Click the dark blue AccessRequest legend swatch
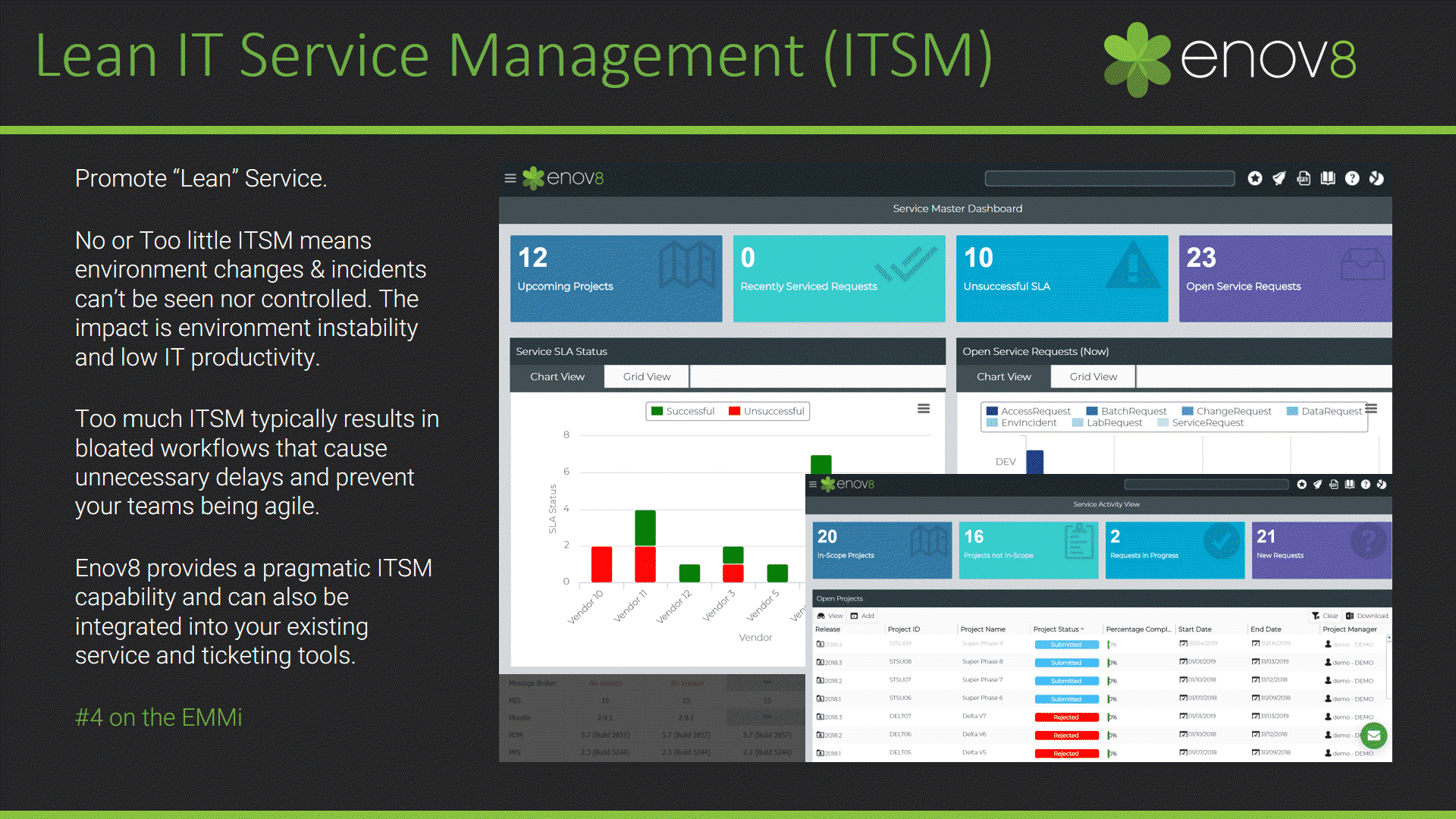Screen dimensions: 1456x819 pos(992,411)
